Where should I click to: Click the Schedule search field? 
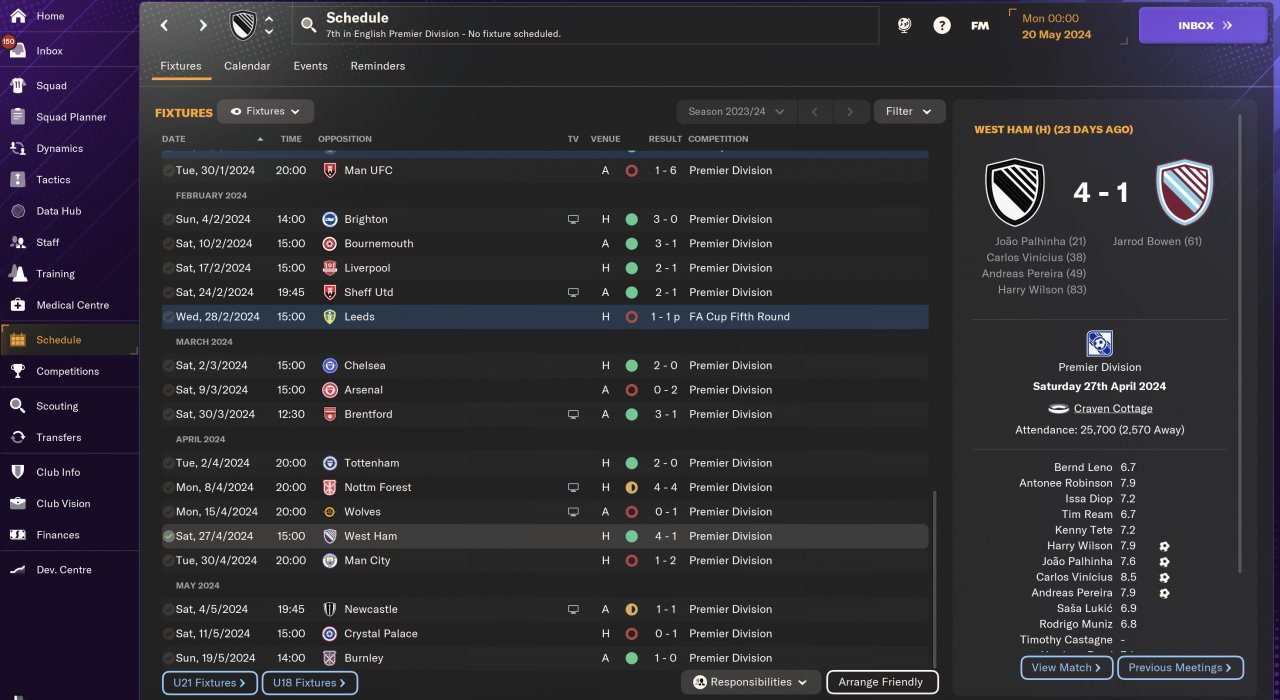585,26
